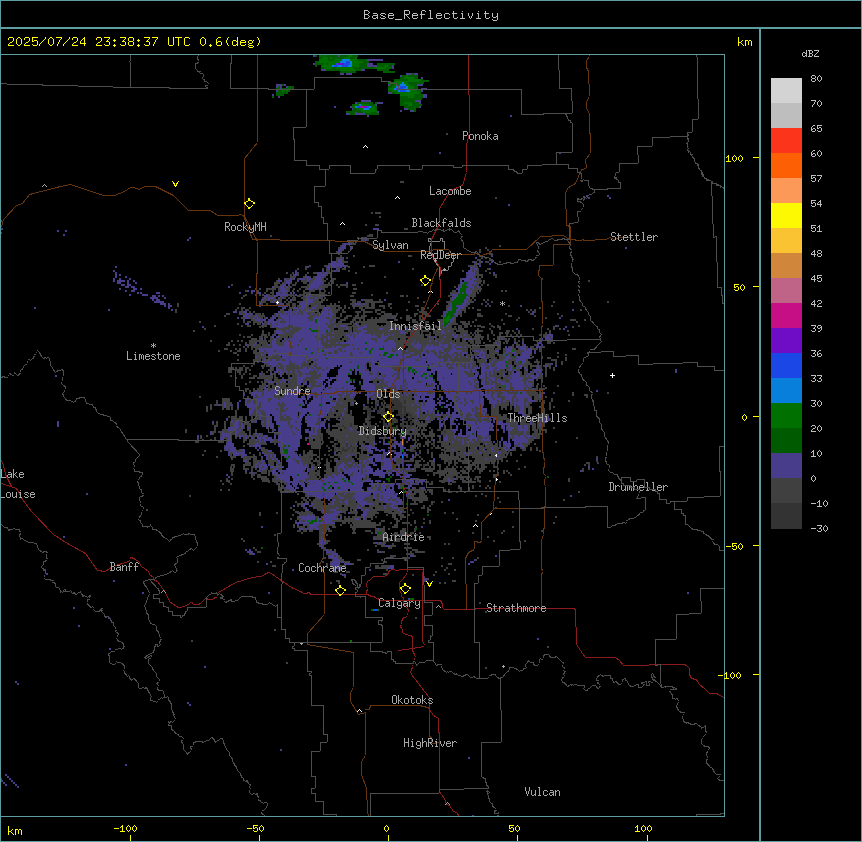Pick the lightest gray 70-80 dBZ swatch
Image resolution: width=862 pixels, height=842 pixels.
coord(786,91)
